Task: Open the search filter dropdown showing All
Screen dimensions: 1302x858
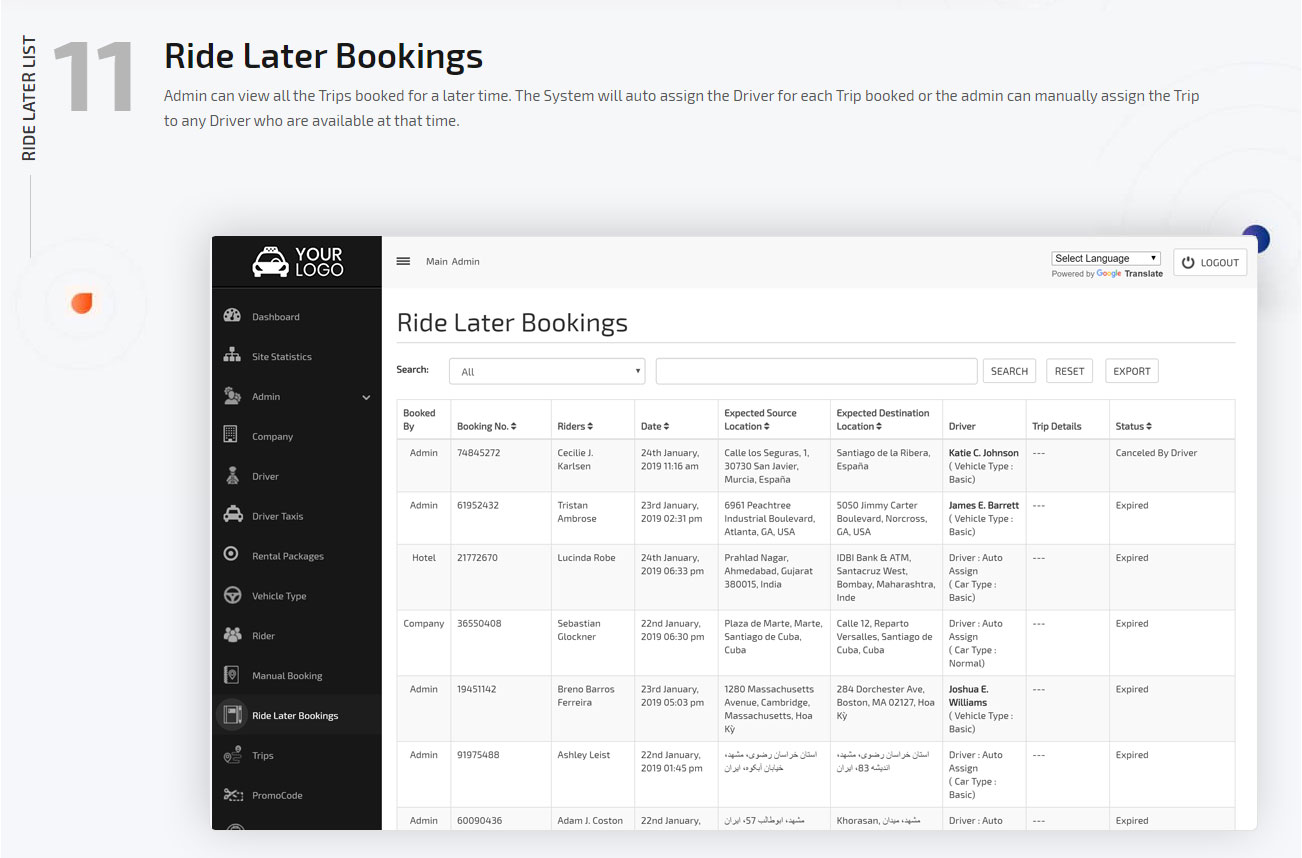Action: [x=546, y=370]
